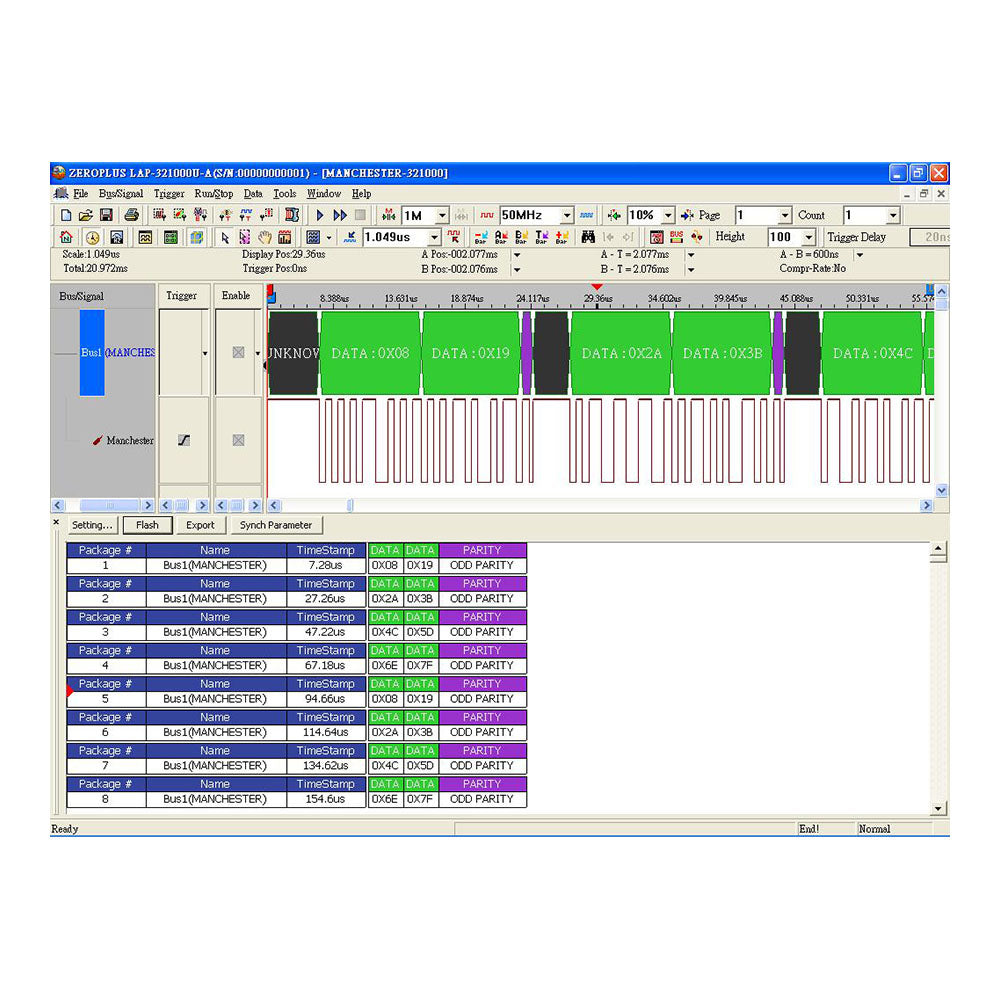Screen dimensions: 1000x1000
Task: Toggle the Enable checkbox for Bus1 MANCHESTER
Action: tap(239, 353)
